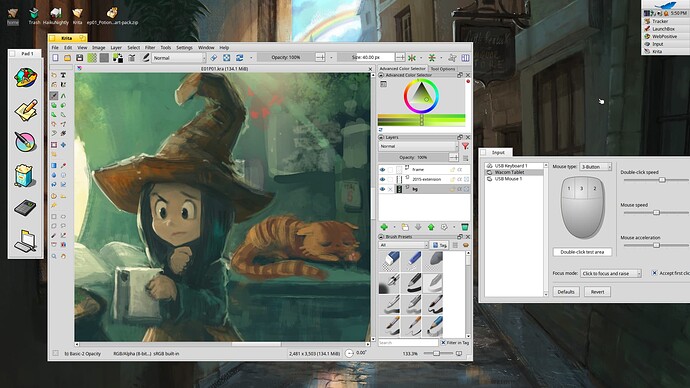This screenshot has width=690, height=388.
Task: Uncheck the Filter in Tag checkbox
Action: point(443,342)
